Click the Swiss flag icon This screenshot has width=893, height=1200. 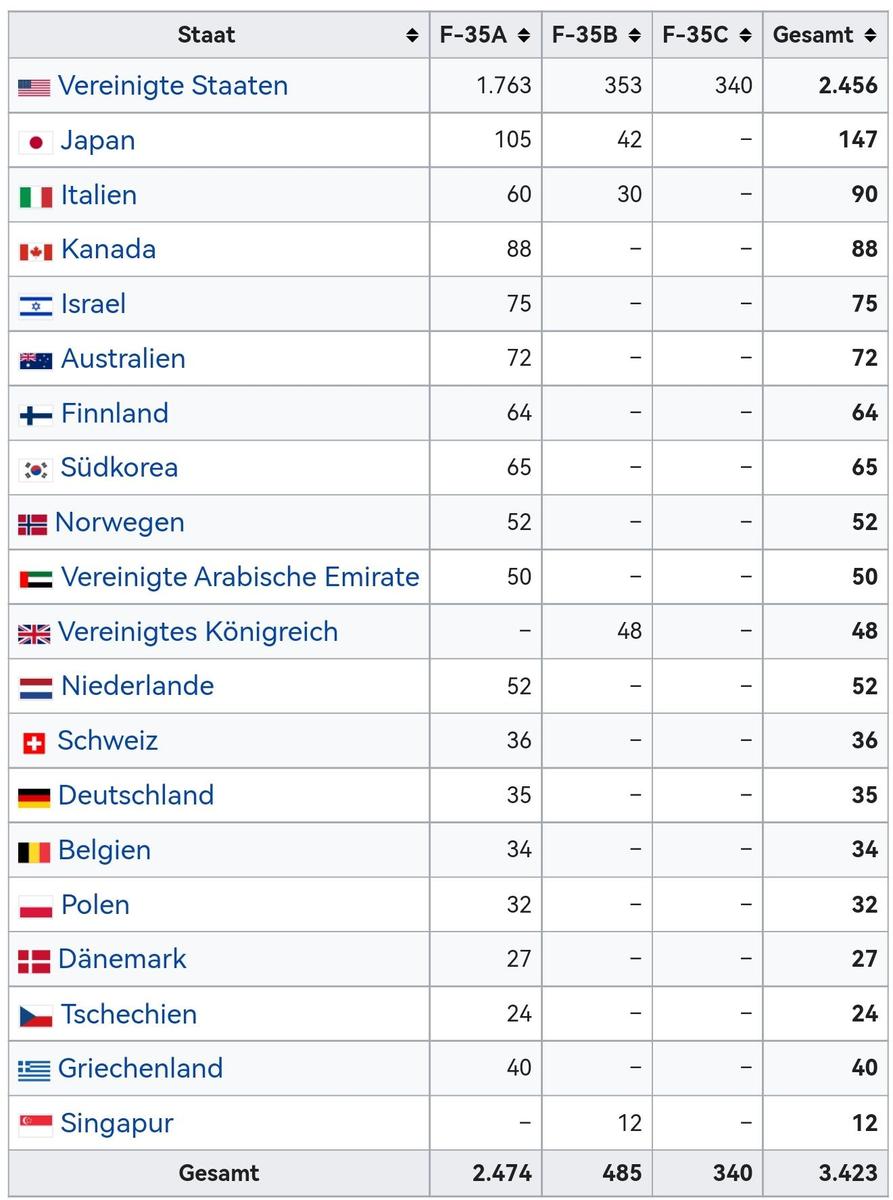[x=34, y=742]
